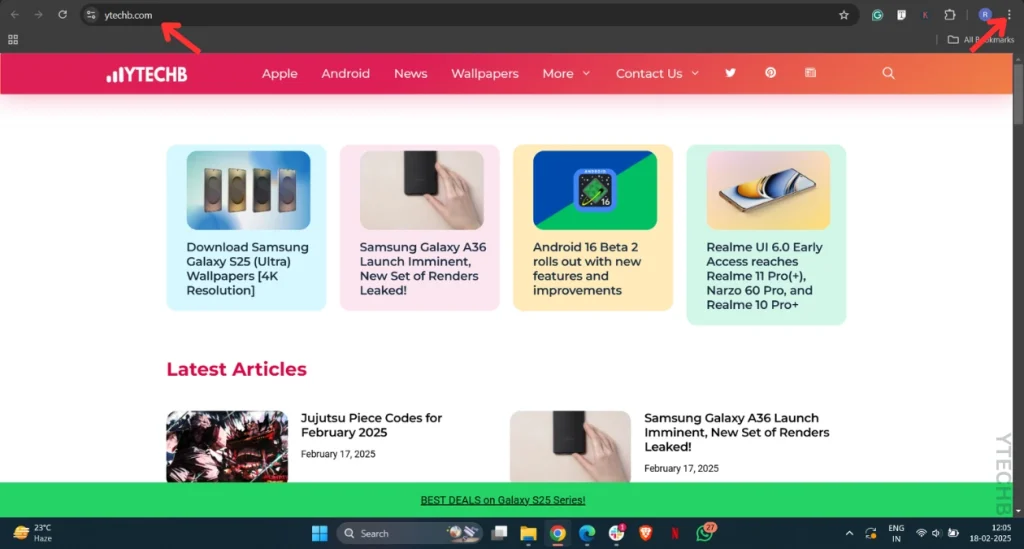Open the Wallpapers section

(485, 74)
